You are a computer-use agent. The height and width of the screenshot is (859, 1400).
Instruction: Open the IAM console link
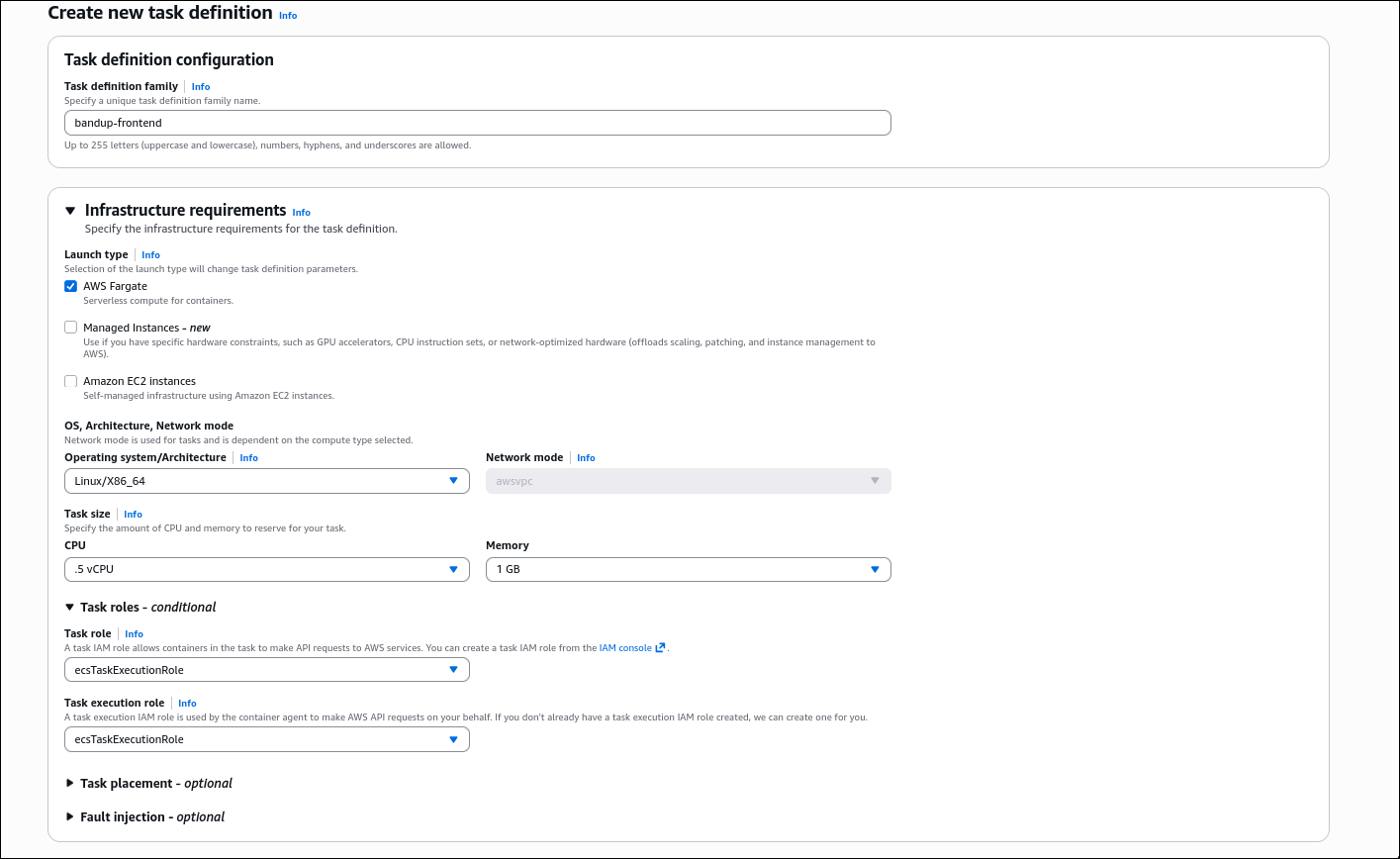point(627,647)
